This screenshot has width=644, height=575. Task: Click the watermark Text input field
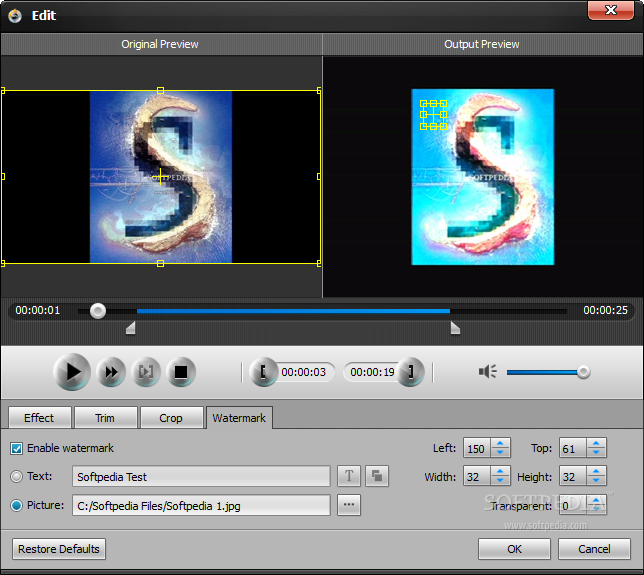point(201,476)
